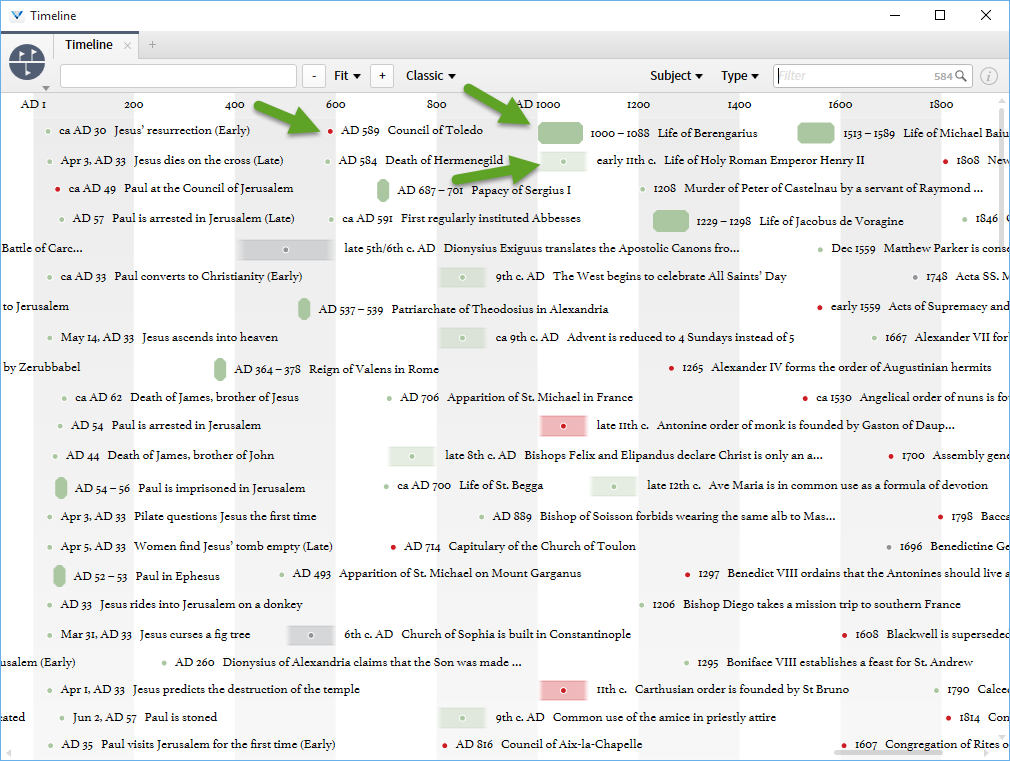Click First regularly instituted Abbesses text
Image resolution: width=1010 pixels, height=761 pixels.
tap(490, 218)
